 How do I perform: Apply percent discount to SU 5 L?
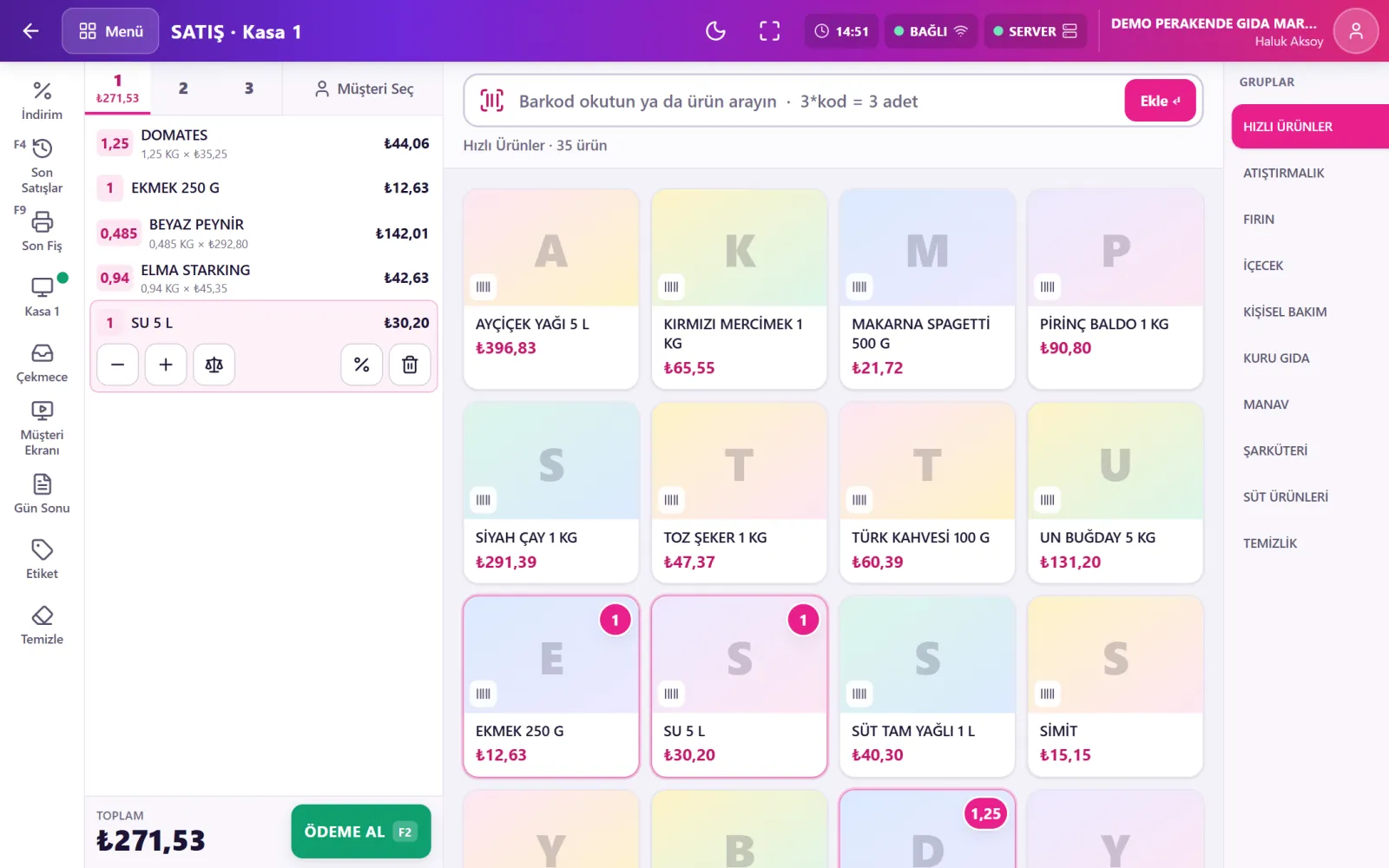tap(362, 365)
